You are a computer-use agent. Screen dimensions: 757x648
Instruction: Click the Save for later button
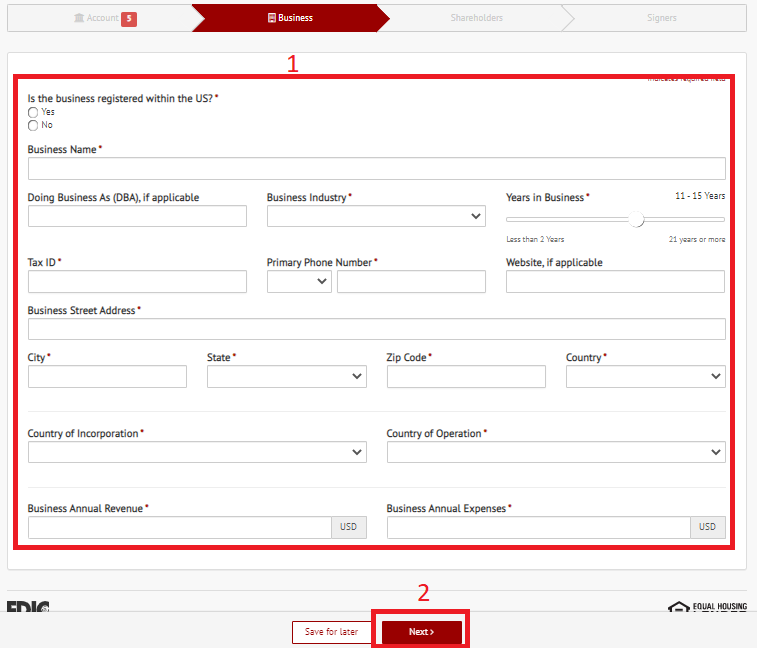pos(331,632)
